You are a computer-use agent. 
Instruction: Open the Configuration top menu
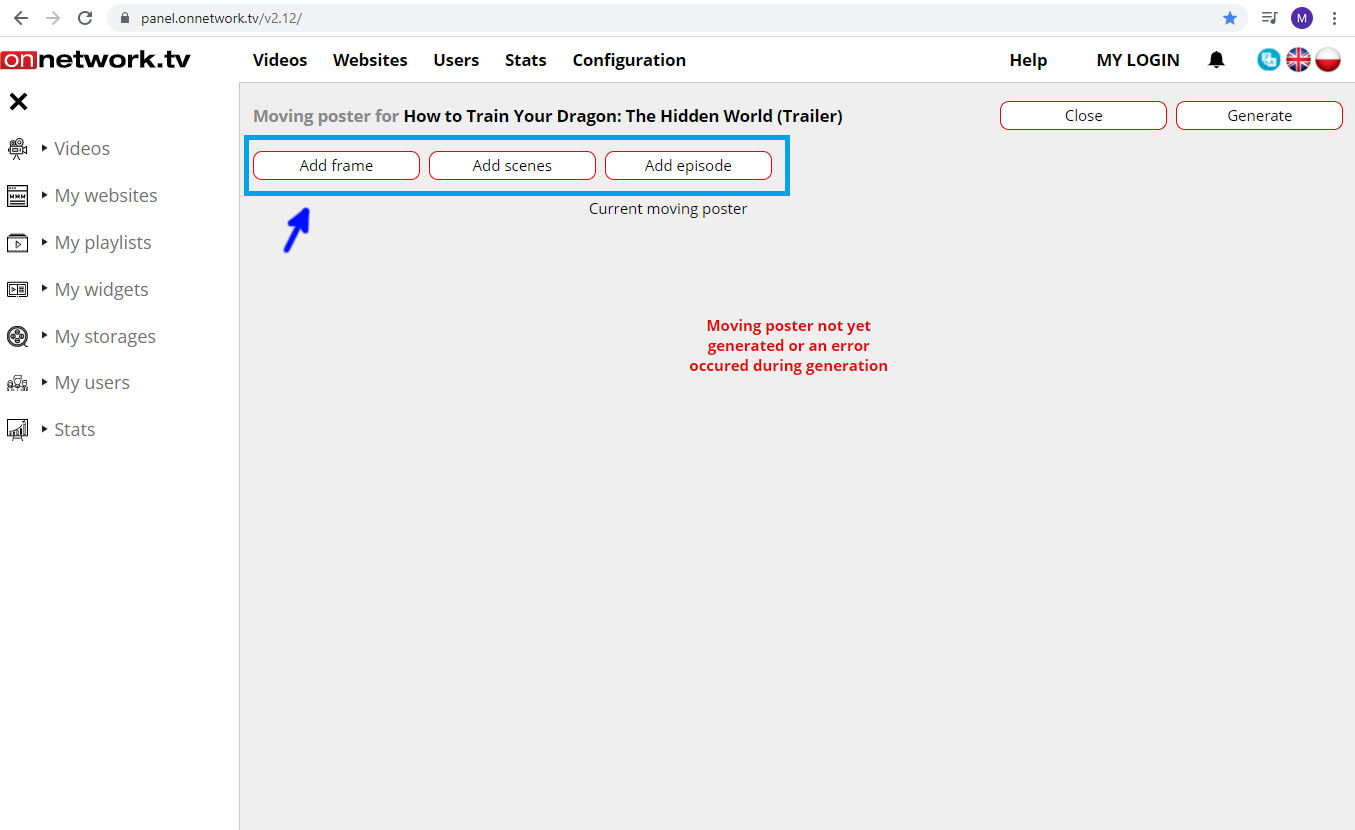click(629, 60)
